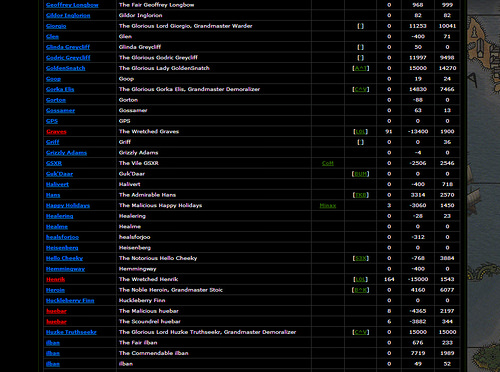Open the guild tag link in Hello Cheeky row

click(361, 258)
